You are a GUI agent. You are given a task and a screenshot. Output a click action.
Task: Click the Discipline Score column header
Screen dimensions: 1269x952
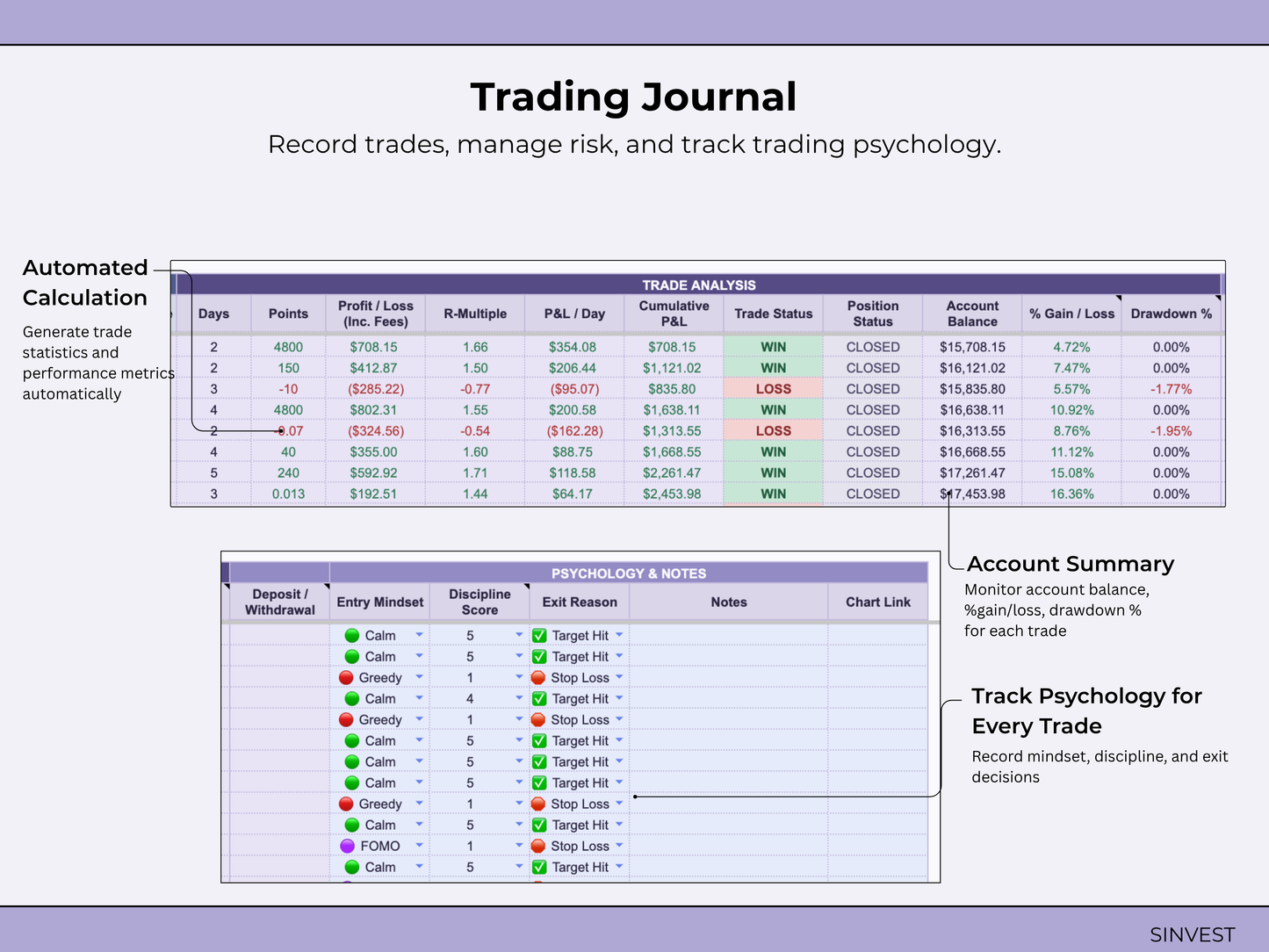479,602
